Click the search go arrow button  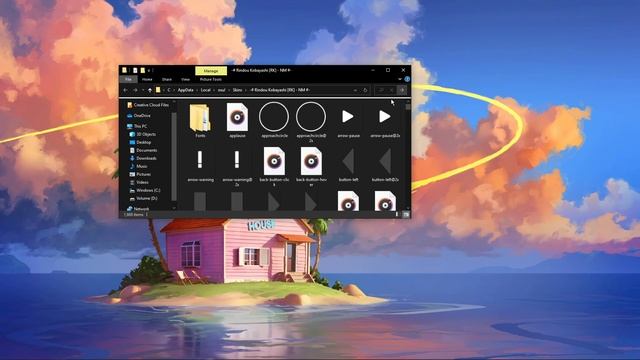pyautogui.click(x=402, y=90)
